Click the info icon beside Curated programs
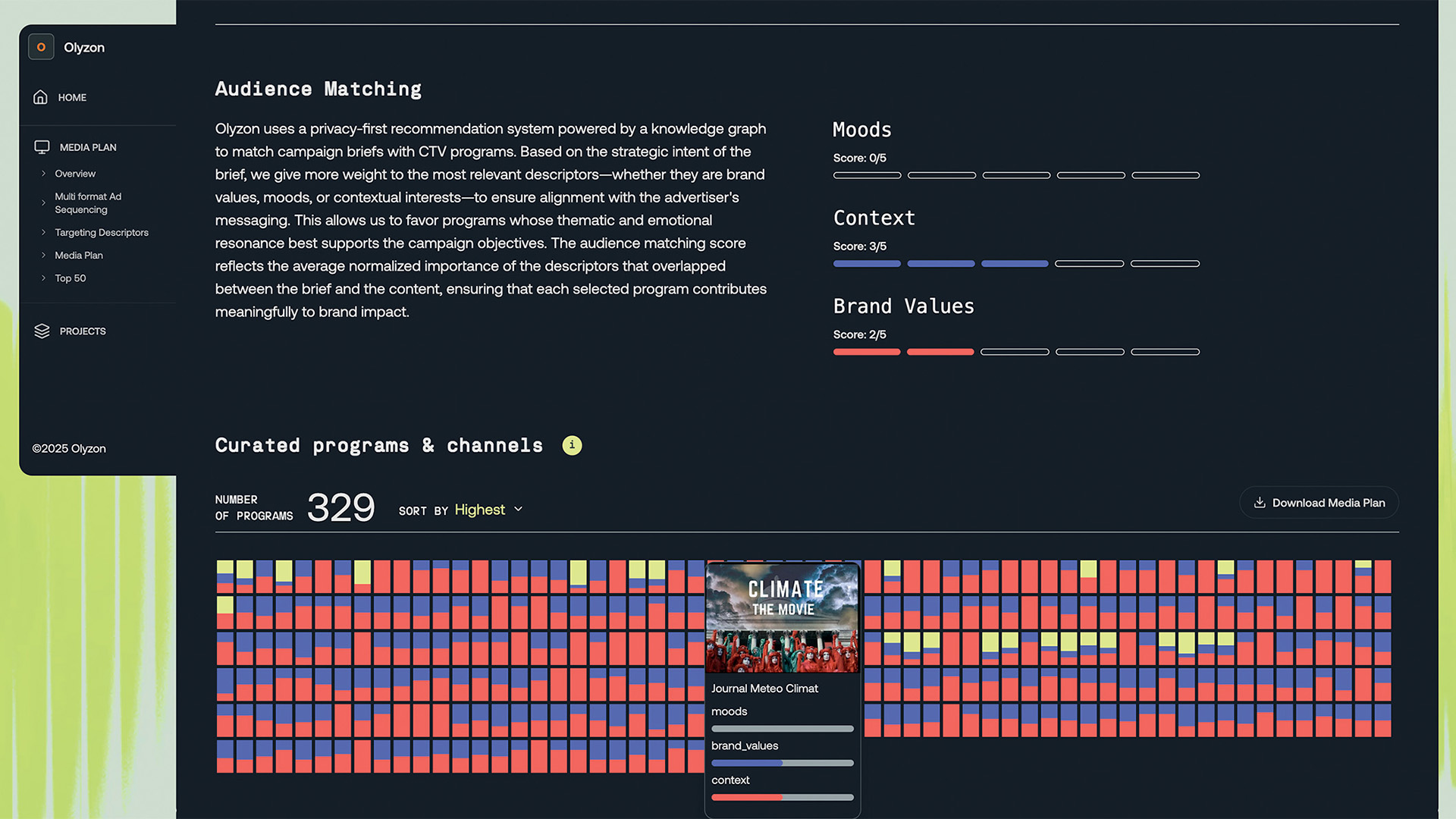The image size is (1456, 819). click(572, 446)
